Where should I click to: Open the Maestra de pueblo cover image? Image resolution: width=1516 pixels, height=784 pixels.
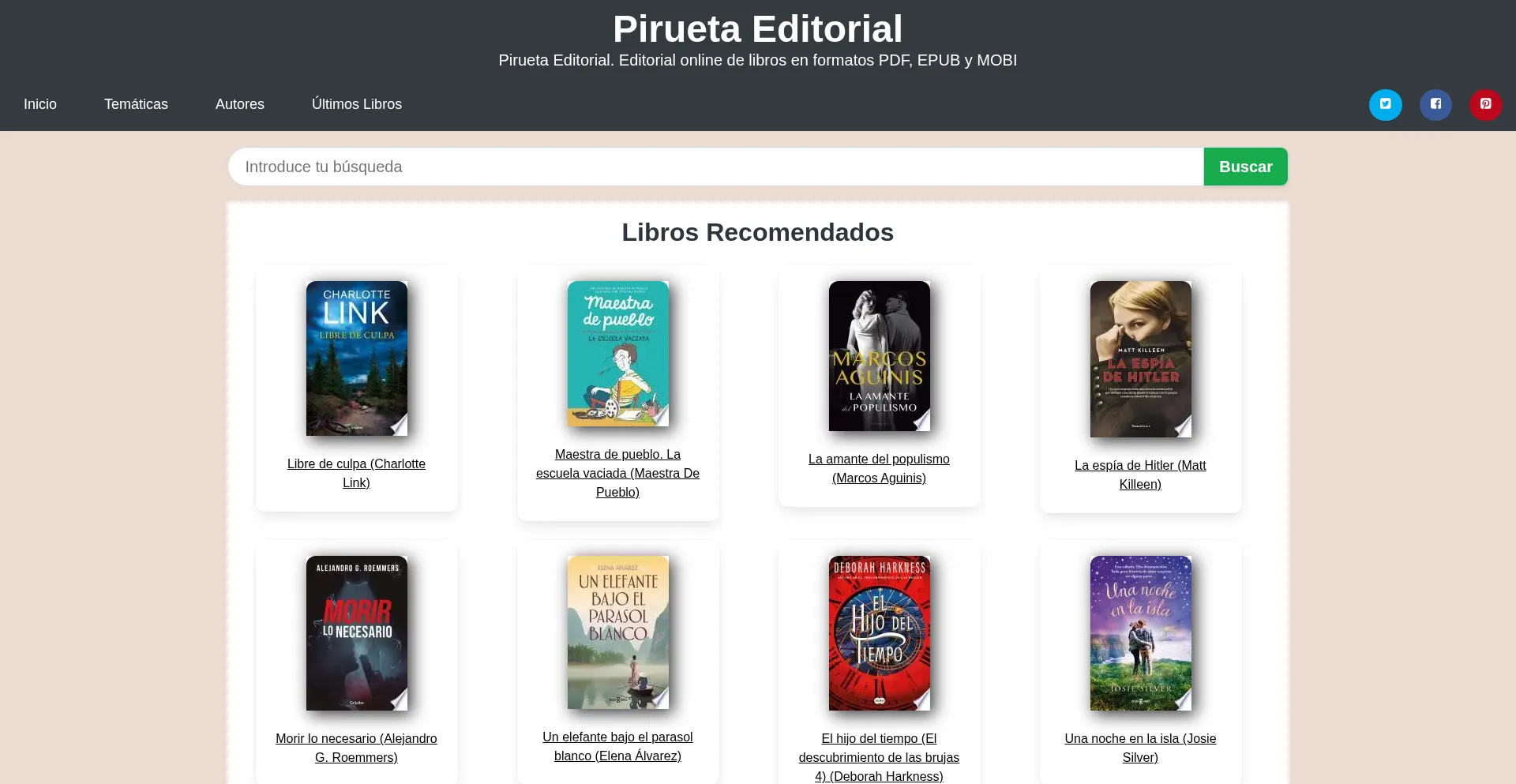[618, 354]
